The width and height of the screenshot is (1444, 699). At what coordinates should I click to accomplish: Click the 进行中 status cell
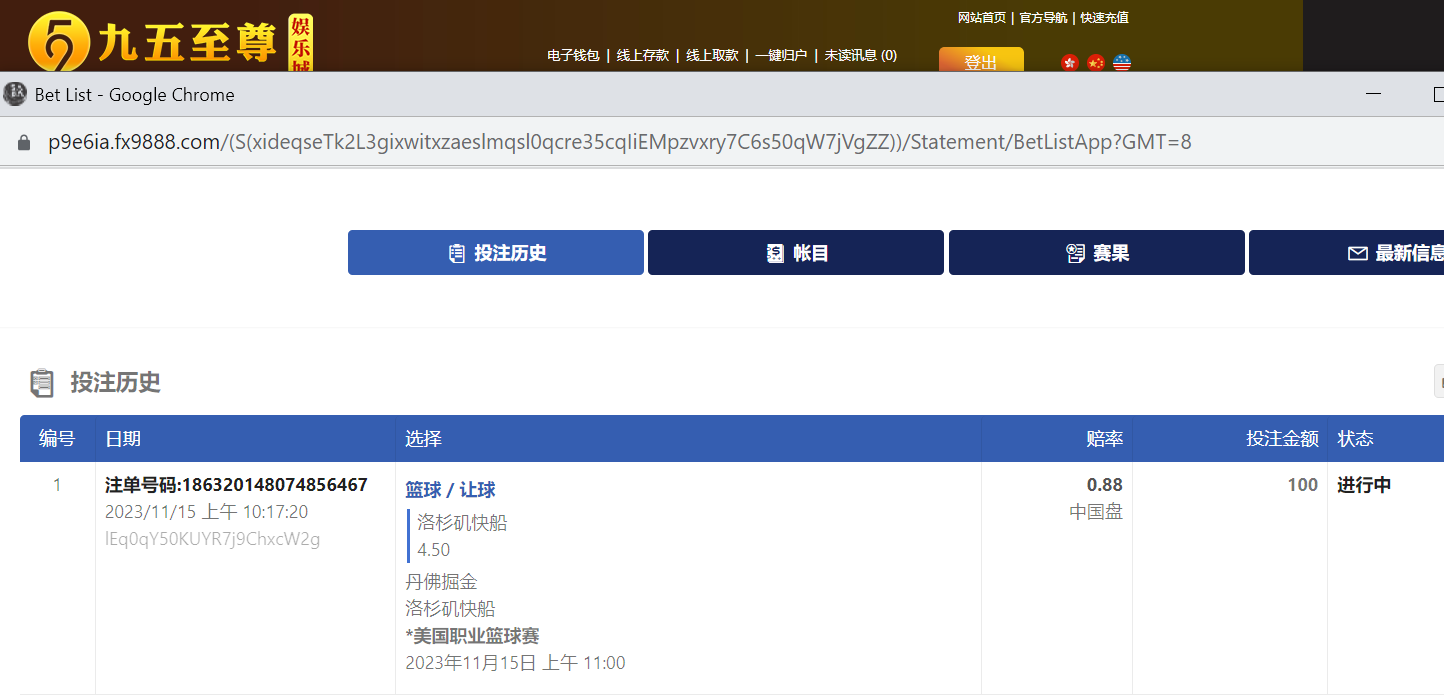(x=1364, y=485)
